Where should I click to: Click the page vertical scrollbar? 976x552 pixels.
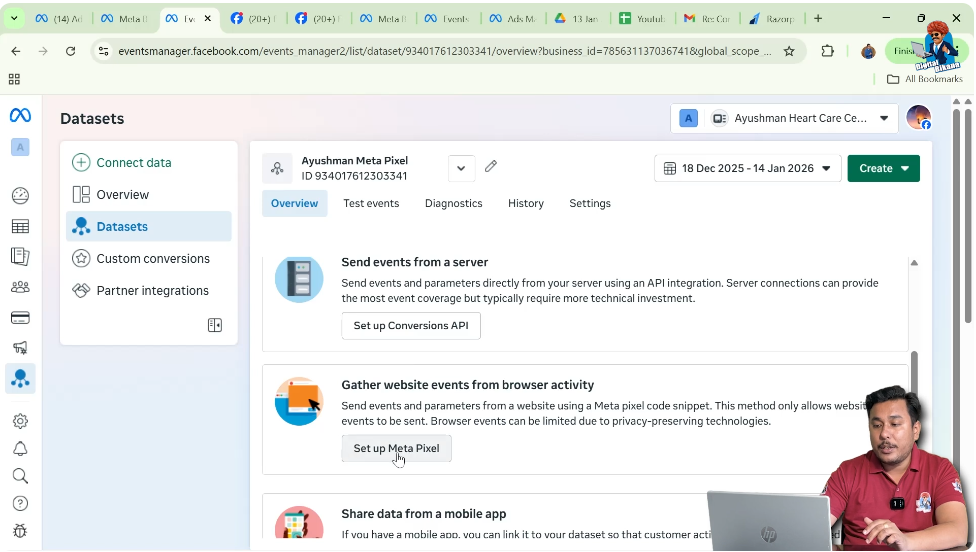coord(968,215)
